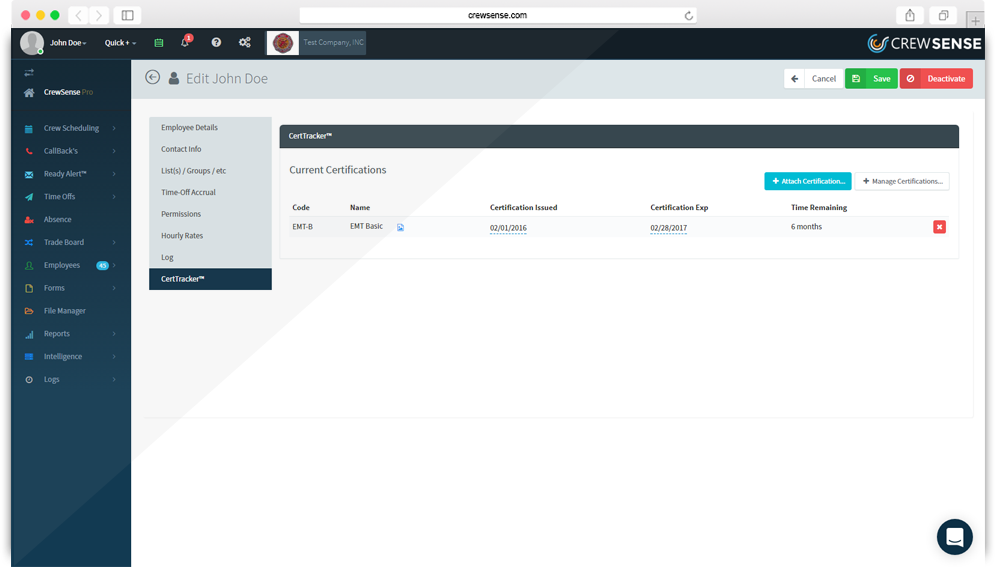
Task: Open Reports sidebar item
Action: (x=56, y=334)
